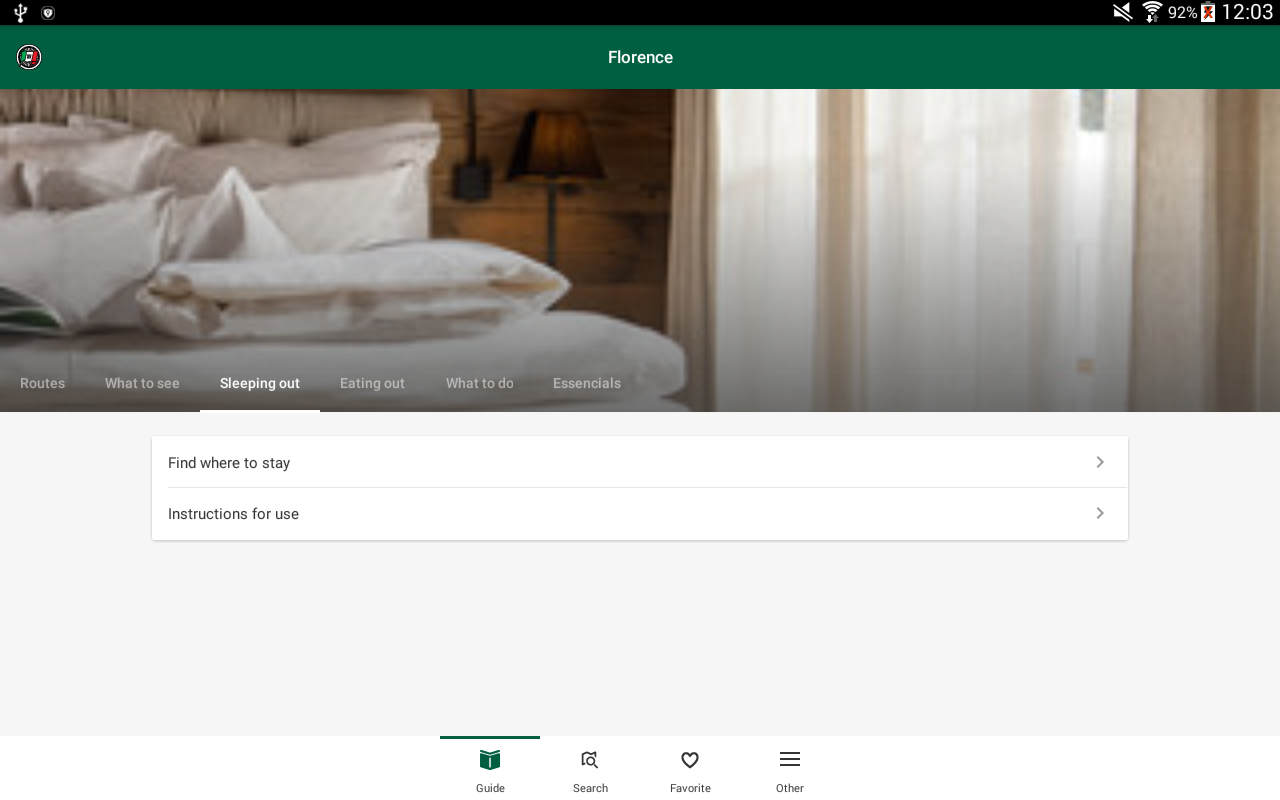Open Find where to stay entry
This screenshot has height=800, width=1280.
point(640,462)
